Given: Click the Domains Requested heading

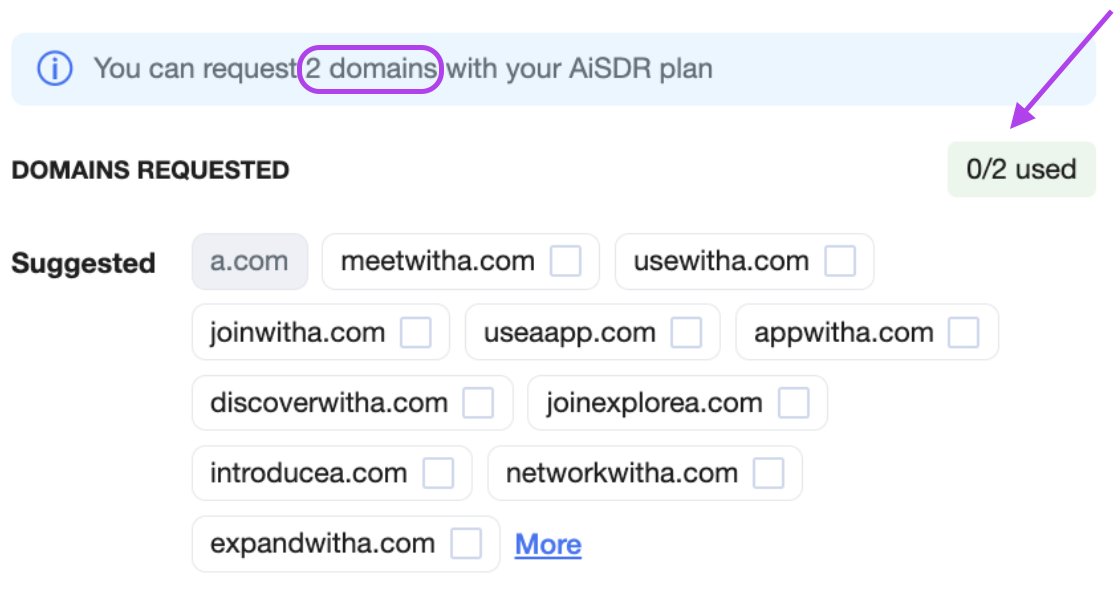Looking at the screenshot, I should coord(151,170).
